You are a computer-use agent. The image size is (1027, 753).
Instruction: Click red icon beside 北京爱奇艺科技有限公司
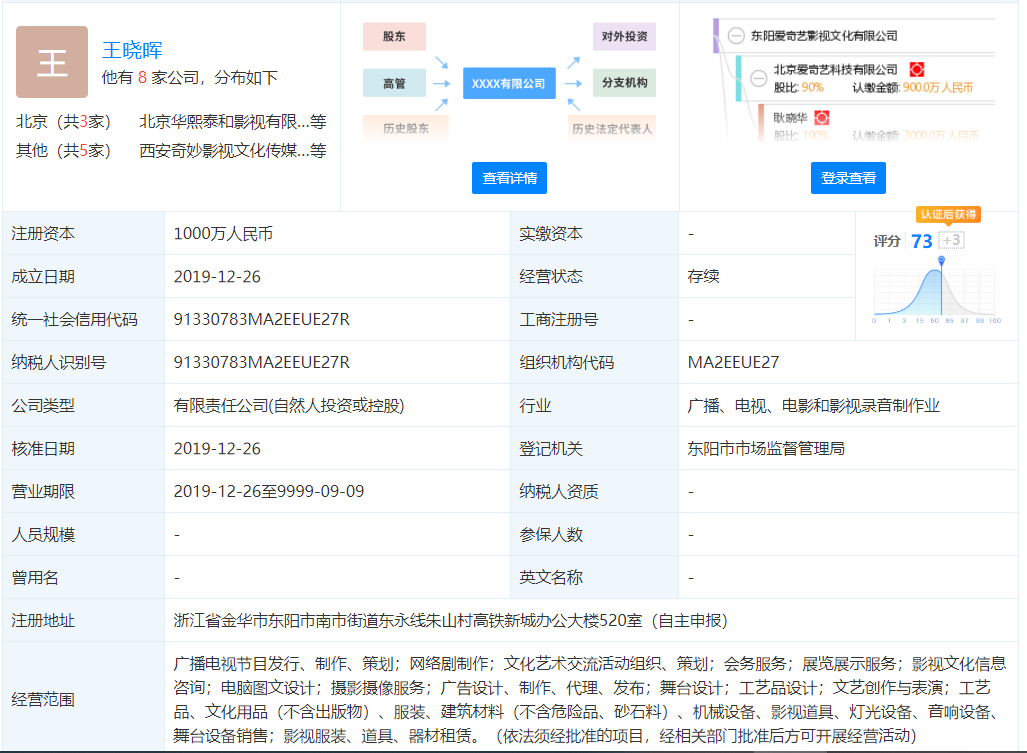click(917, 69)
